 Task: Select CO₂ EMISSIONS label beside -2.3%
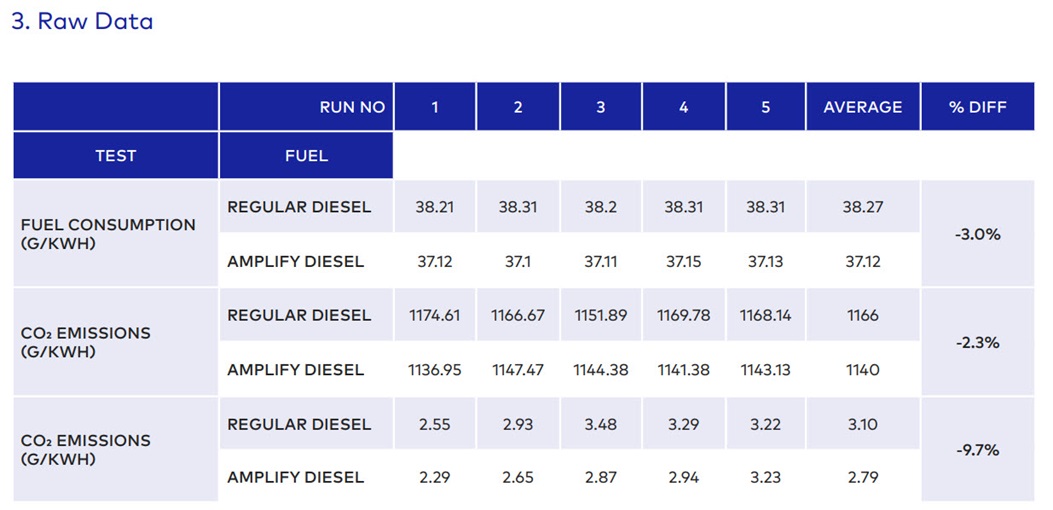(x=86, y=341)
